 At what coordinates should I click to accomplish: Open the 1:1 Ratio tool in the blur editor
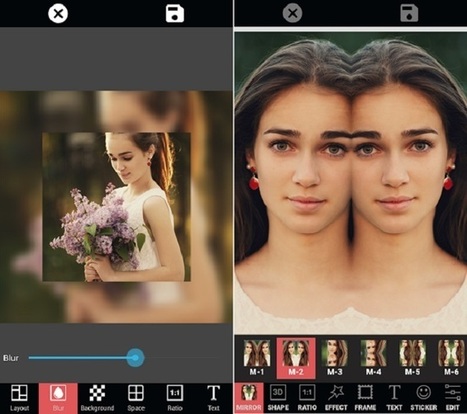tap(175, 398)
